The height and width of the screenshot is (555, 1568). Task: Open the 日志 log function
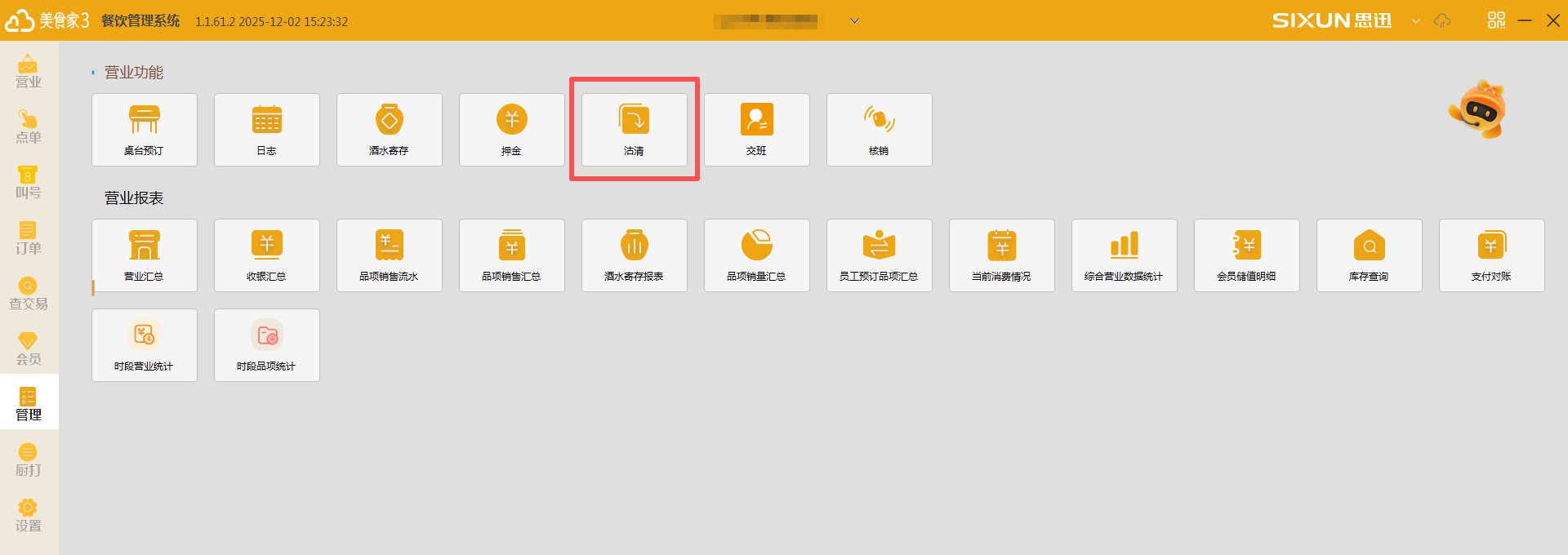coord(267,130)
